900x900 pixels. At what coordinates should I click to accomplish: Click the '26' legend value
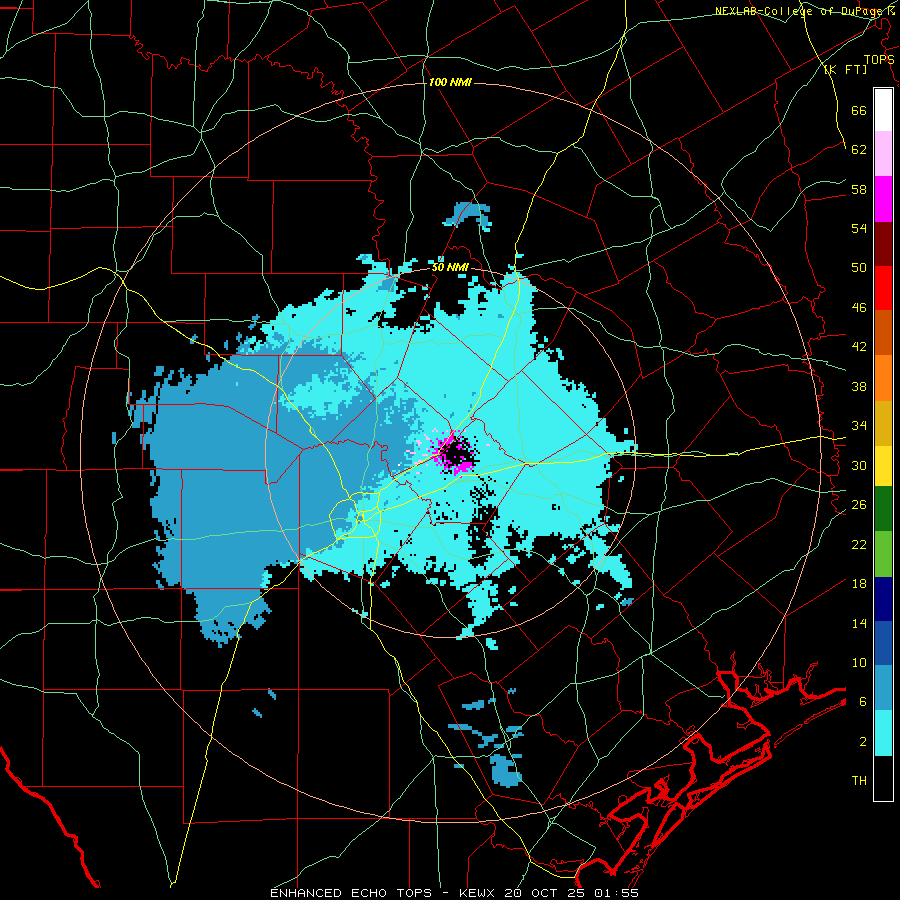859,505
